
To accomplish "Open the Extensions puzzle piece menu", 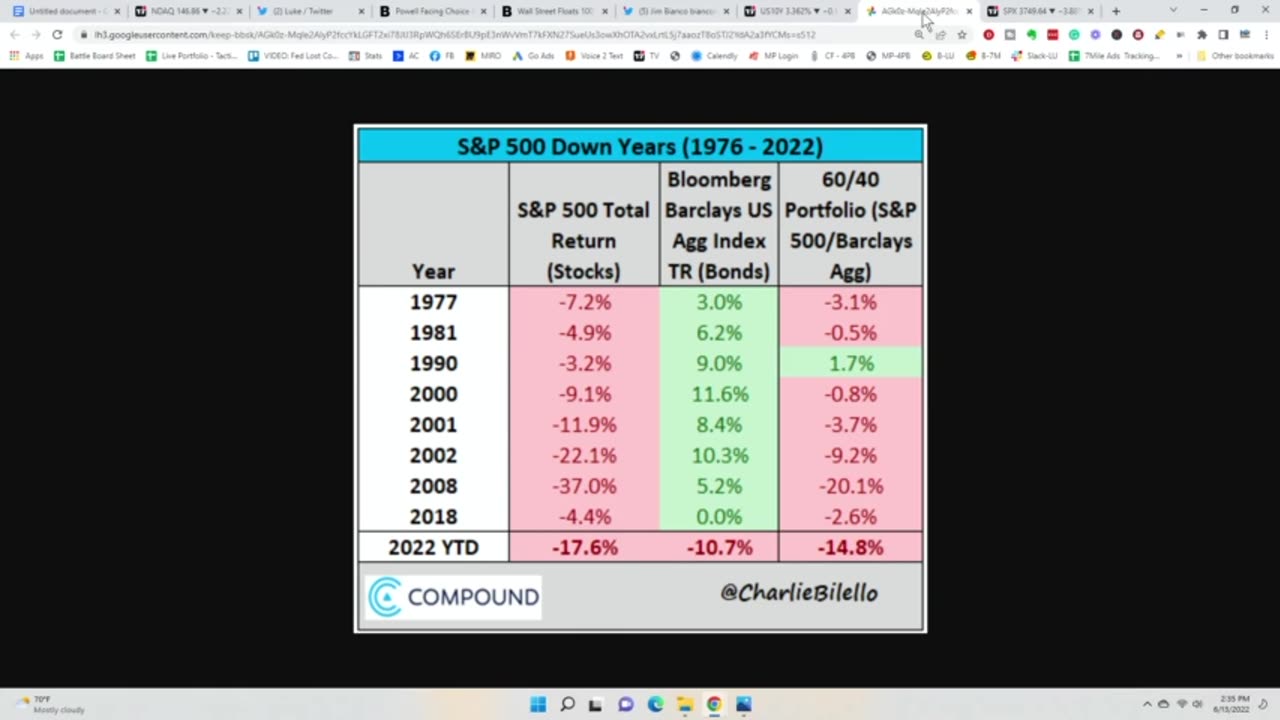I will (x=1202, y=34).
